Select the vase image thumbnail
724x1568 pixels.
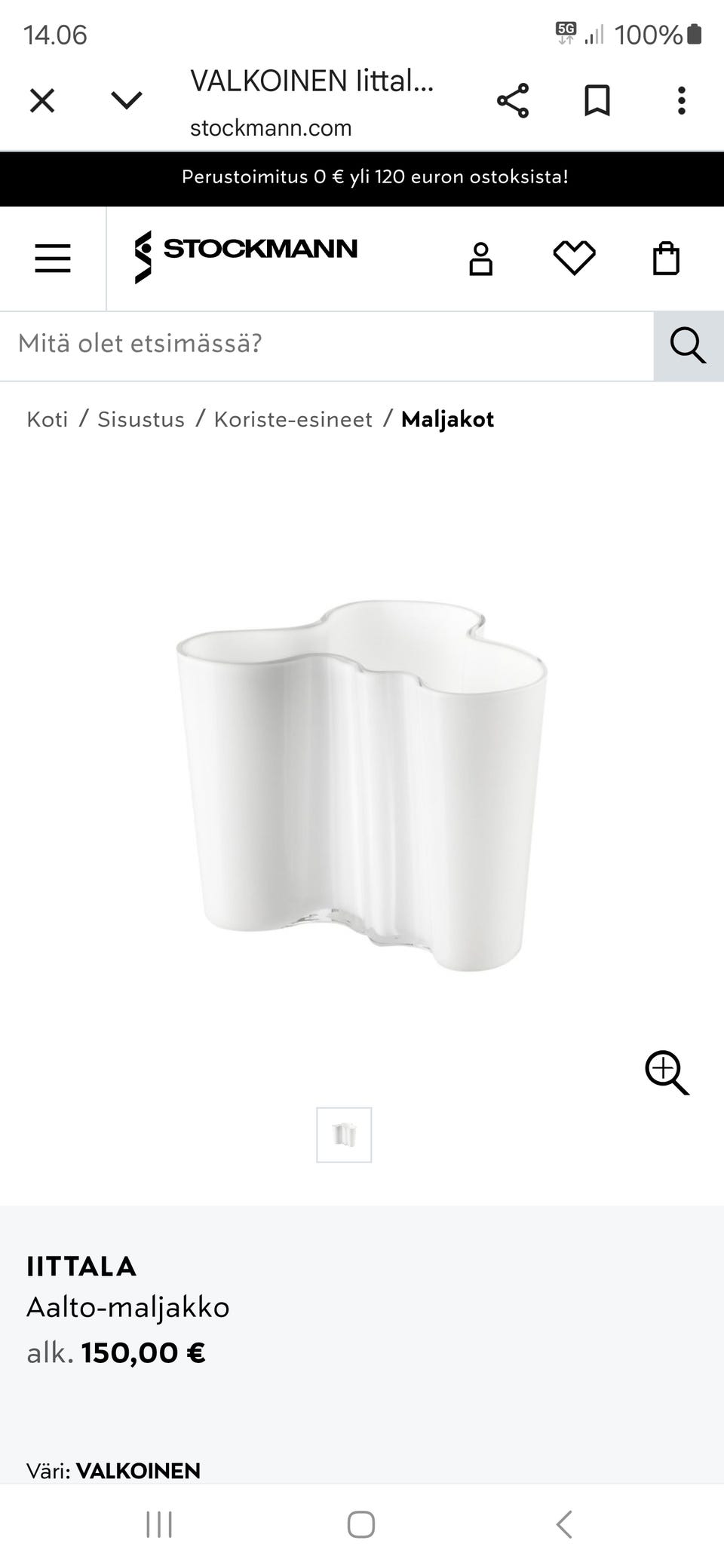tap(344, 1135)
